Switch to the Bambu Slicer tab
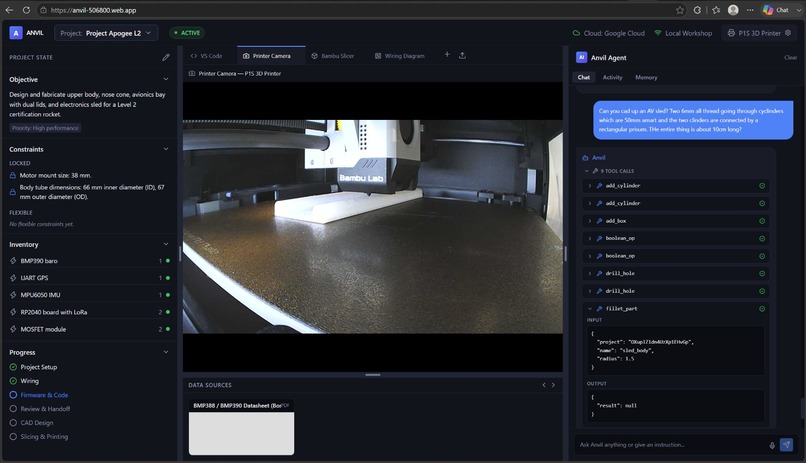 coord(333,55)
